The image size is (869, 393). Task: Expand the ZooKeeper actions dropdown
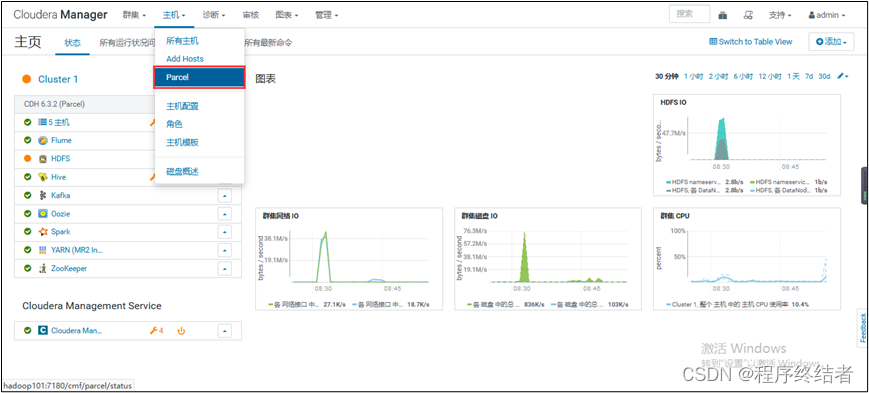point(224,269)
